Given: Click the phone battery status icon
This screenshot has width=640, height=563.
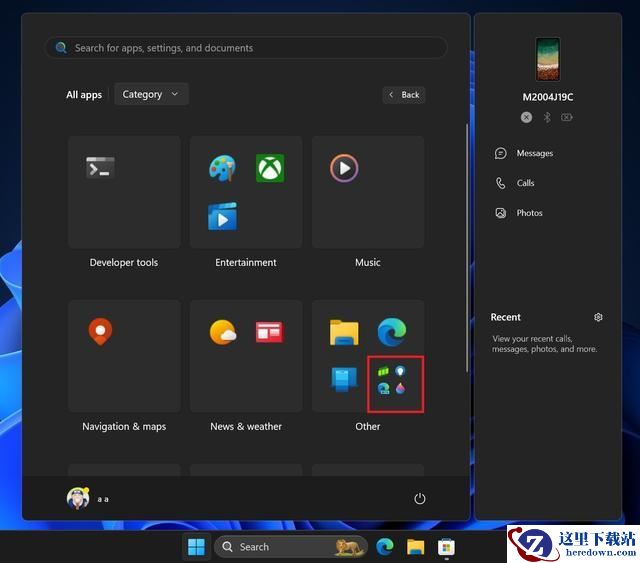Looking at the screenshot, I should (x=567, y=118).
